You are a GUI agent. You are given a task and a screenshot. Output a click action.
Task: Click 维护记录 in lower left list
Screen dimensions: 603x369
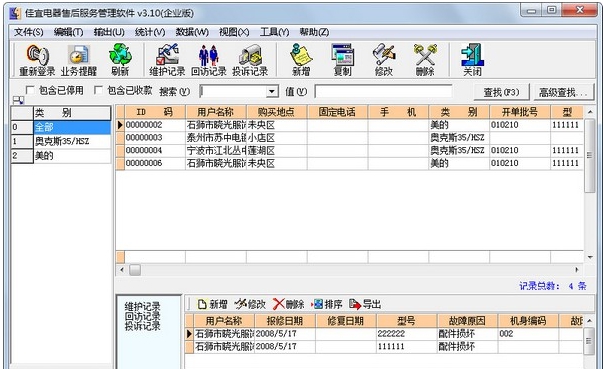pos(143,306)
